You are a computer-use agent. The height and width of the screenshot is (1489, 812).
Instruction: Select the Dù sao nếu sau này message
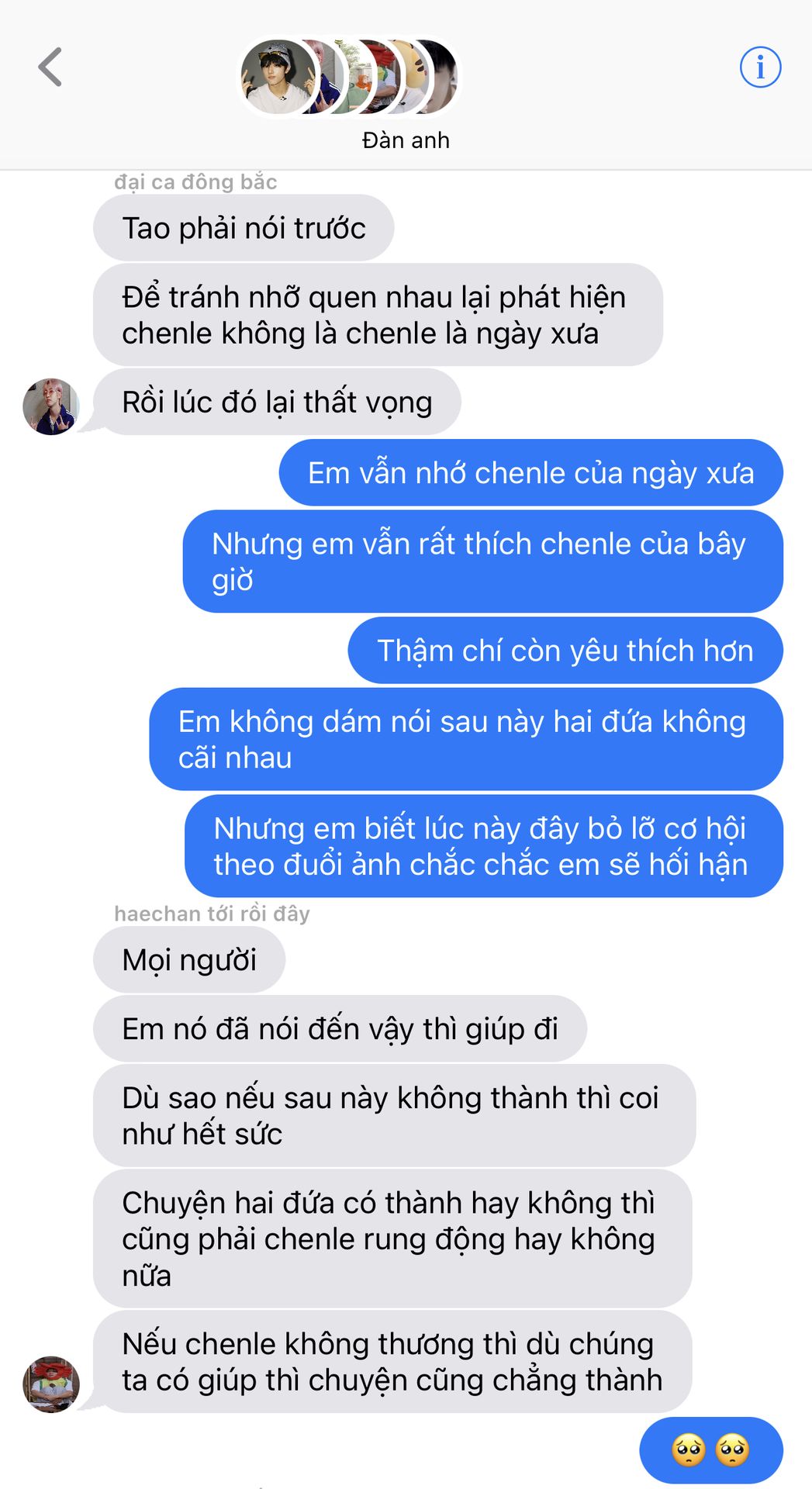tap(394, 1116)
